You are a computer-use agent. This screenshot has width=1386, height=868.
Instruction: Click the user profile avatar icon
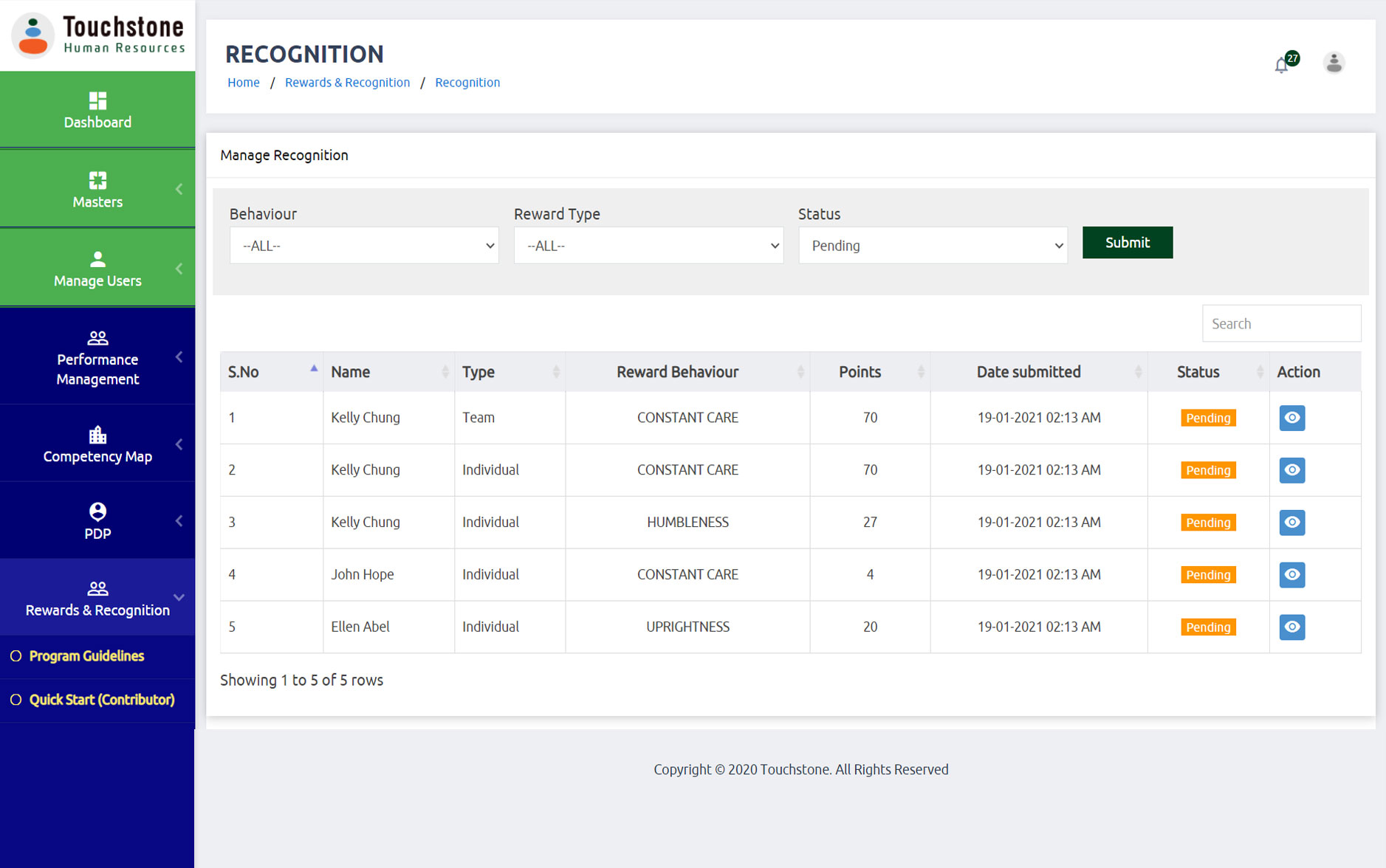(1333, 63)
